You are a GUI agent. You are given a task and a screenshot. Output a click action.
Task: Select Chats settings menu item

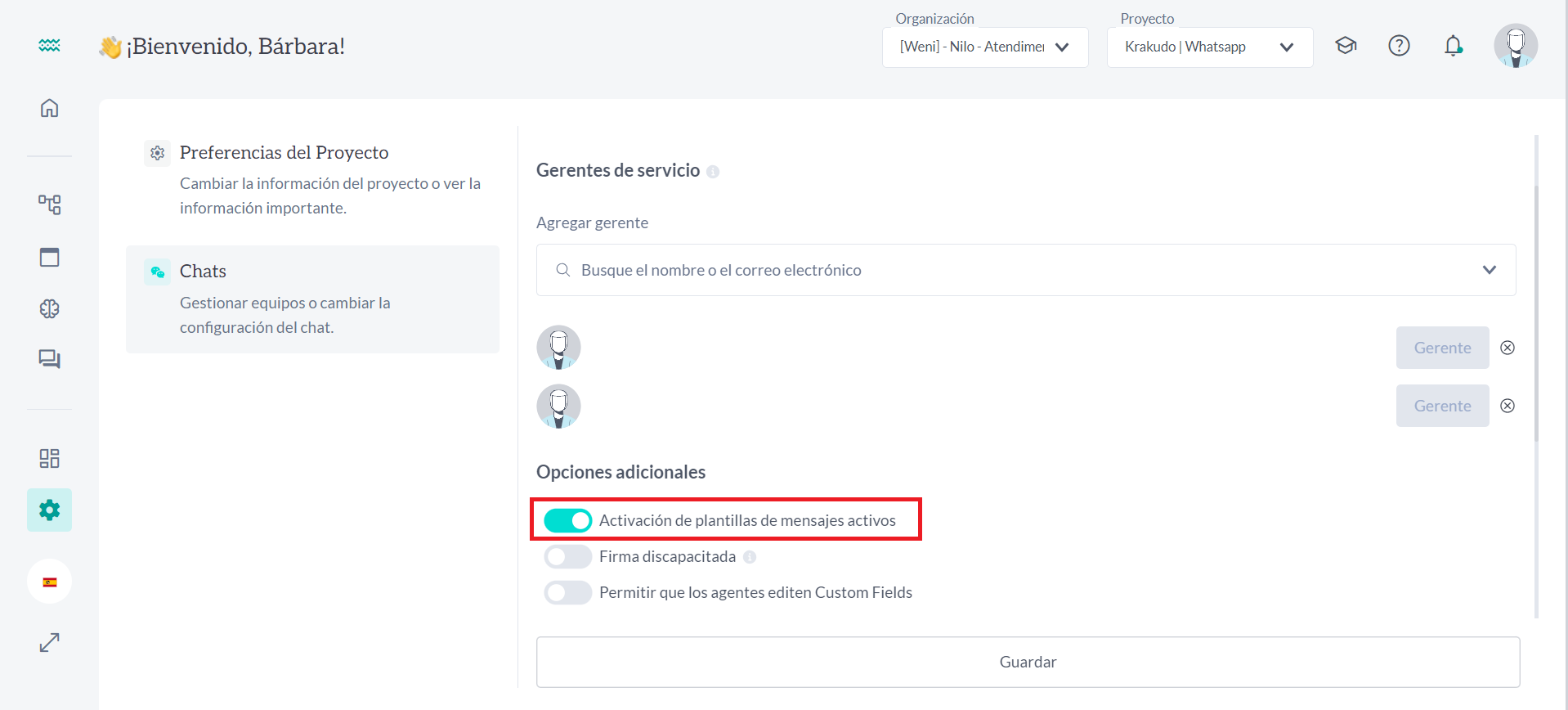(x=312, y=299)
